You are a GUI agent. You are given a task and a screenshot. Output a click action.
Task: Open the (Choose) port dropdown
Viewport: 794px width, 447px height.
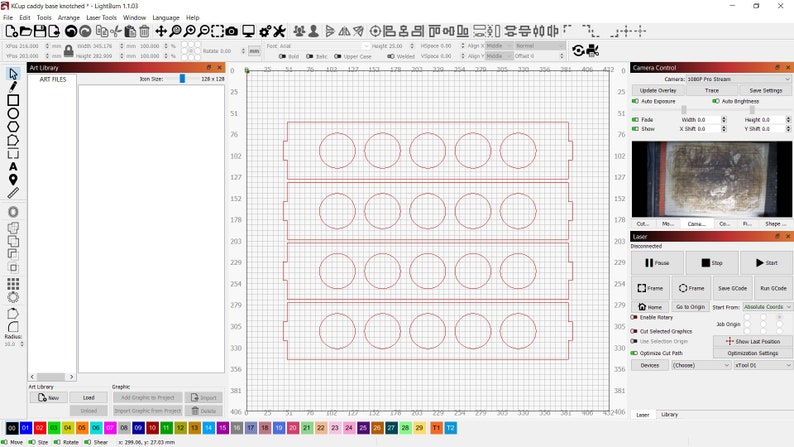pos(701,365)
